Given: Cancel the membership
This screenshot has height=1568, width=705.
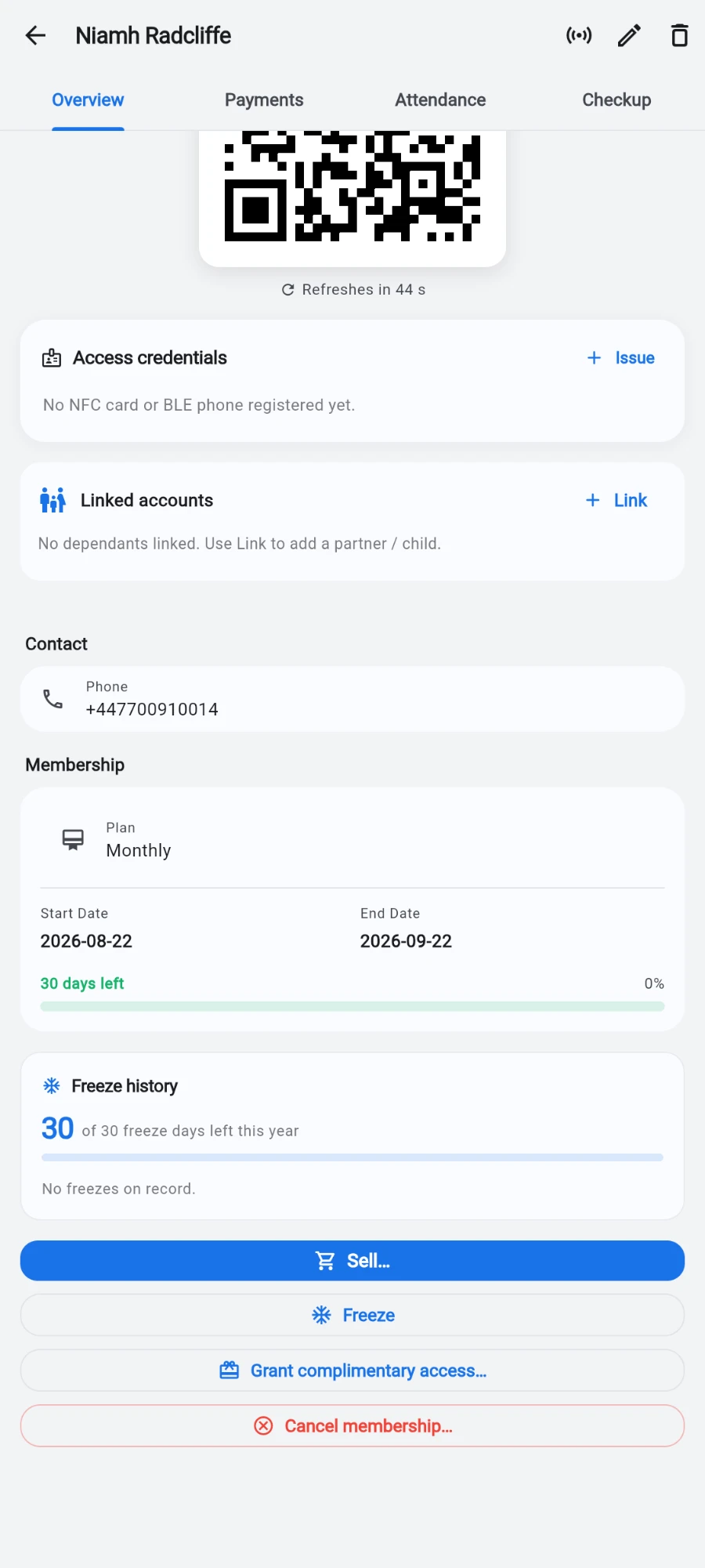Looking at the screenshot, I should click(352, 1426).
